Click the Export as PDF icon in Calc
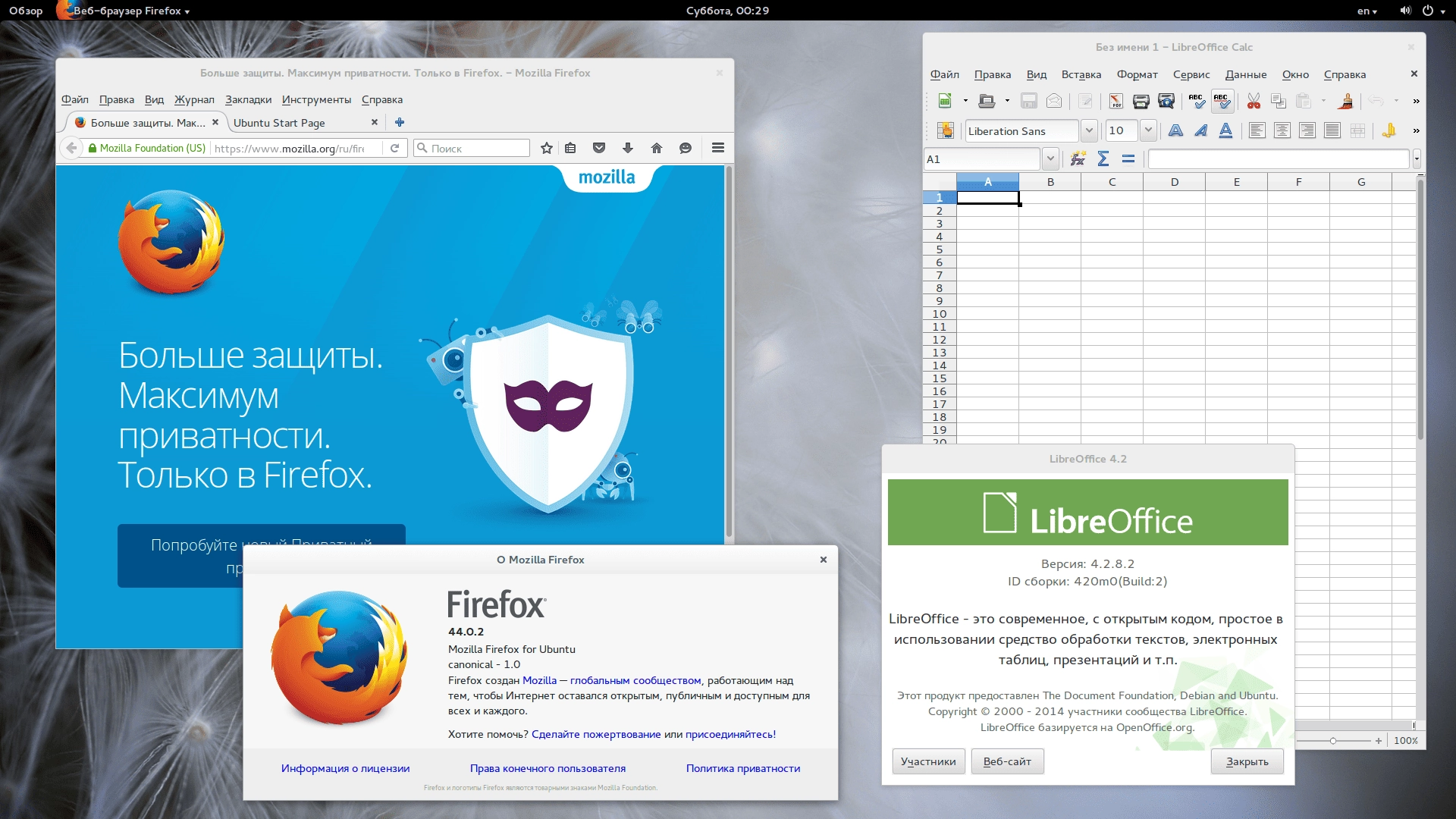This screenshot has width=1456, height=819. pos(1116,101)
